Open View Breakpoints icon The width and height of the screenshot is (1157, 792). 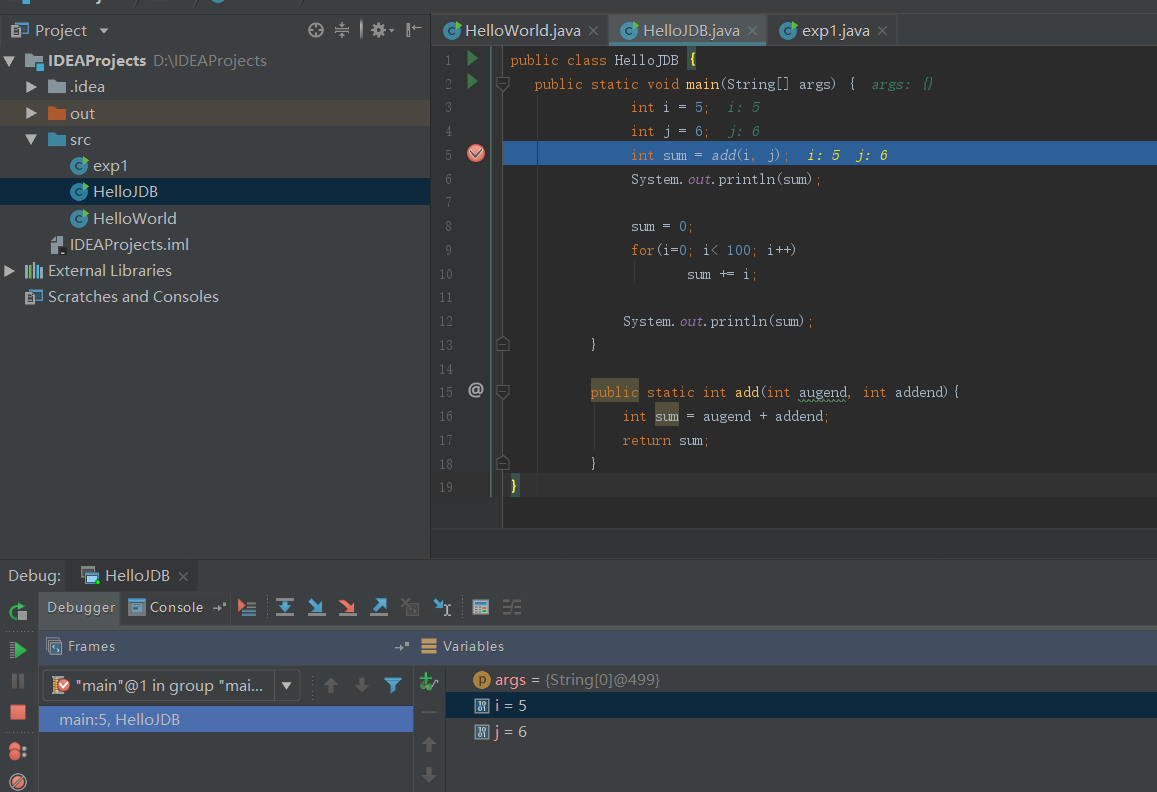pyautogui.click(x=18, y=751)
